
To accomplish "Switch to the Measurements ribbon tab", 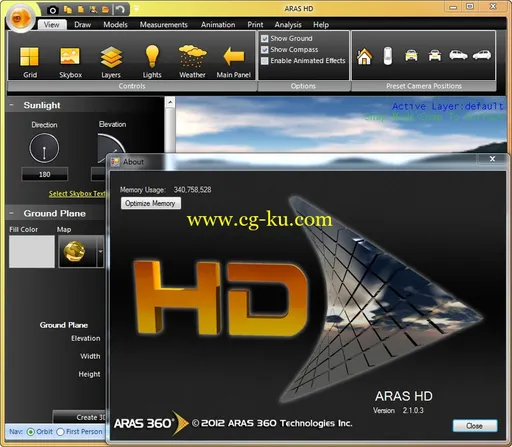I will click(x=163, y=25).
